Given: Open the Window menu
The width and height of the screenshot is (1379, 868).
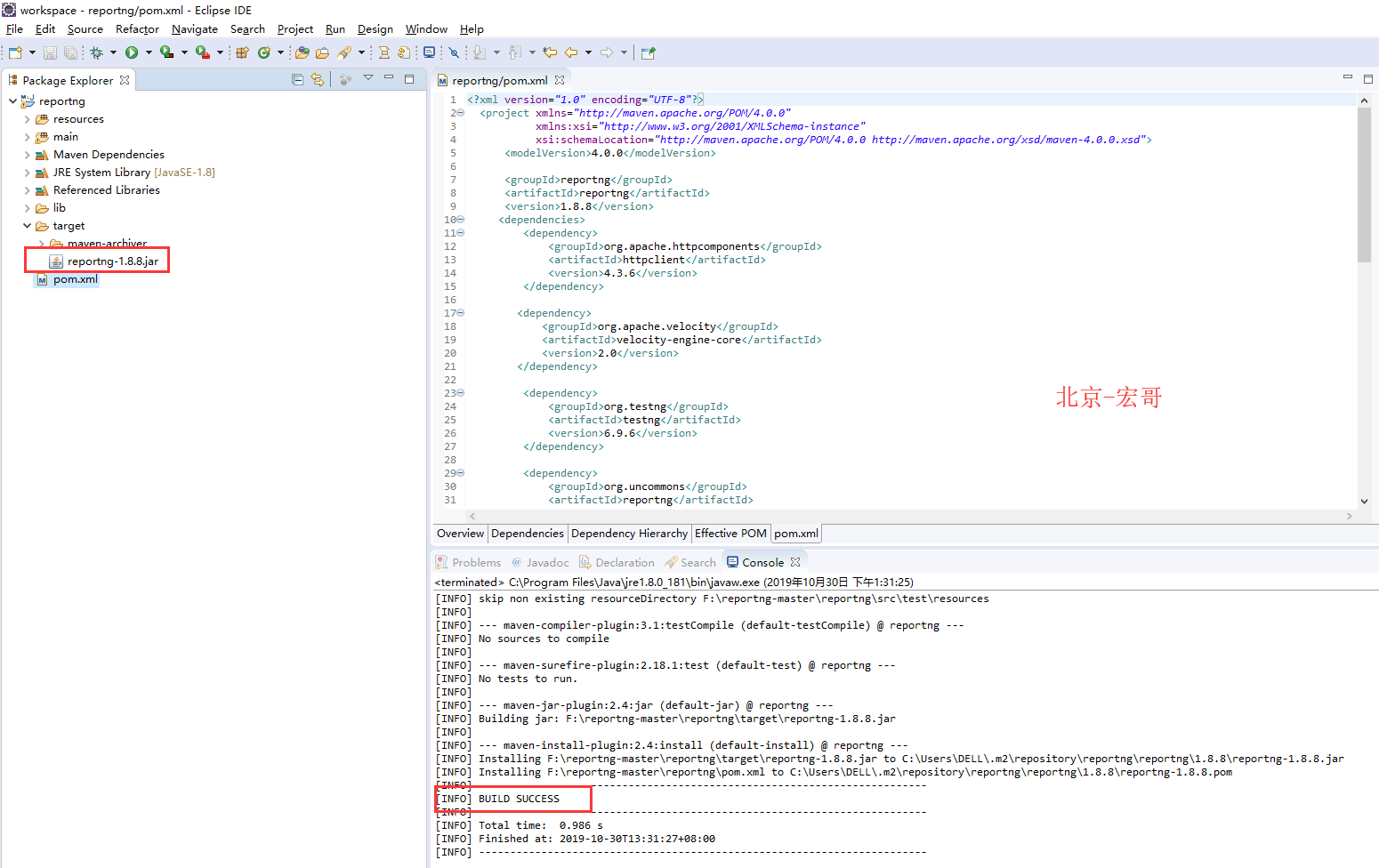Looking at the screenshot, I should 426,28.
